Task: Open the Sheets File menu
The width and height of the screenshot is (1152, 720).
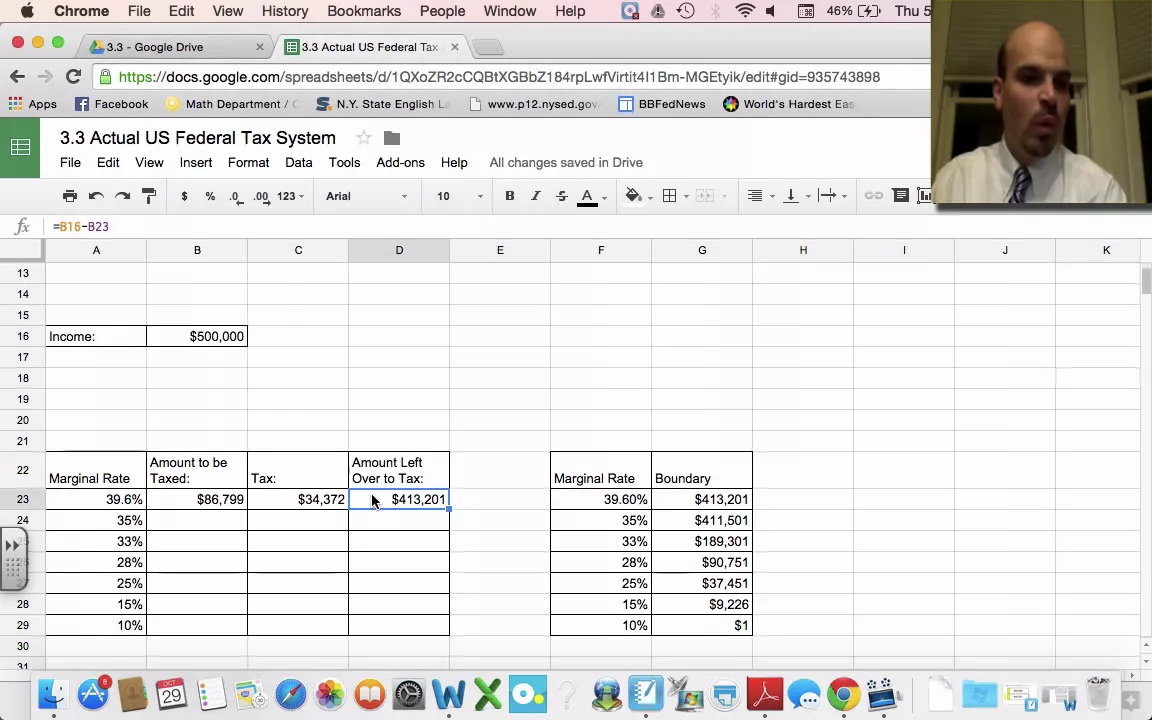Action: [71, 162]
